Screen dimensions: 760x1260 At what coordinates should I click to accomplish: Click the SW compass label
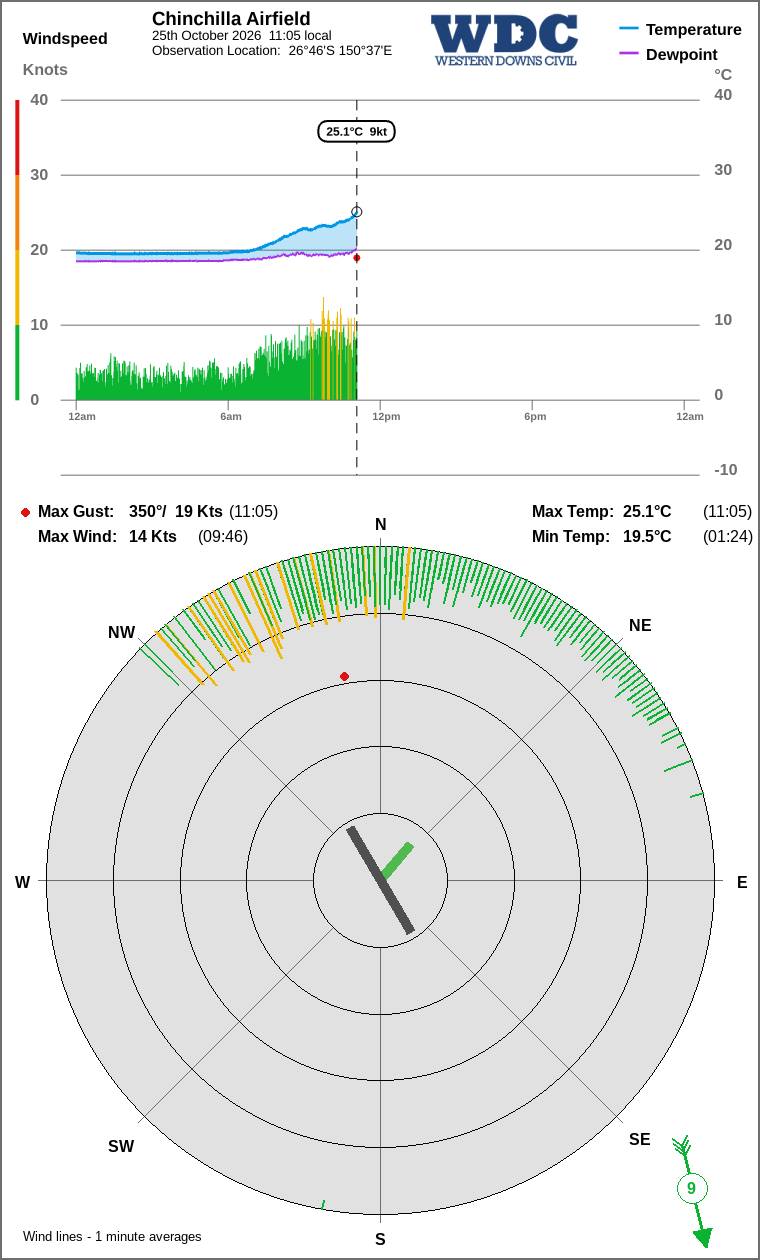click(x=121, y=1147)
